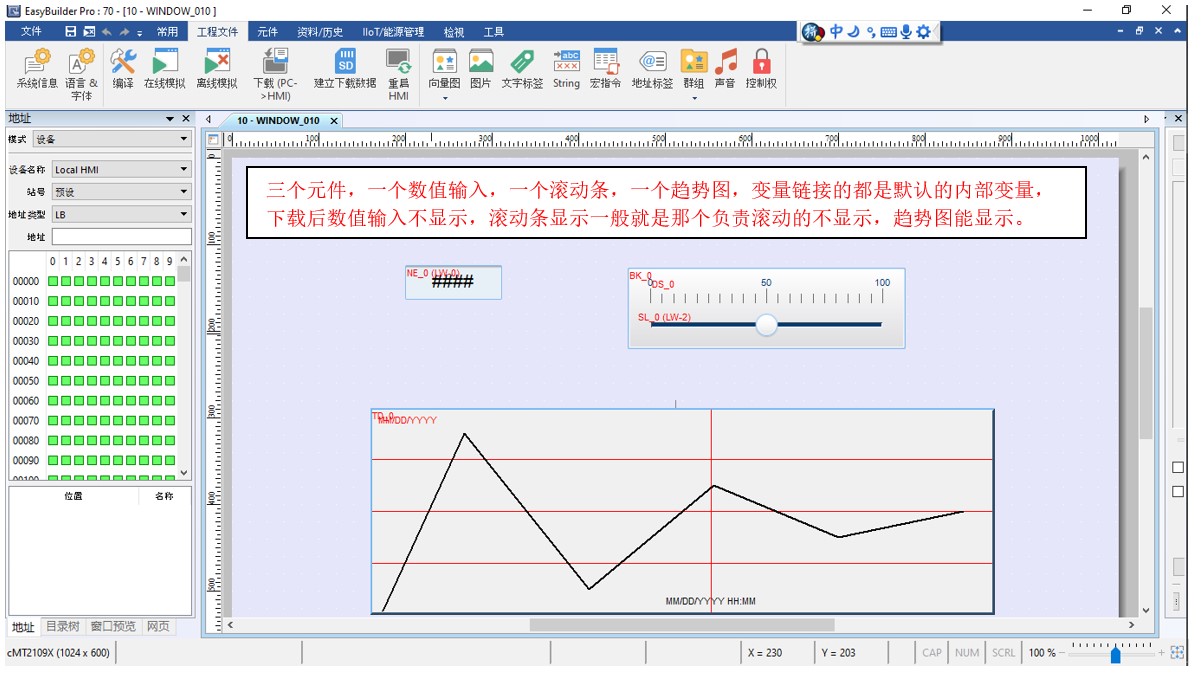Open the 控制权 lock icon
This screenshot has width=1203, height=675.
coord(761,70)
